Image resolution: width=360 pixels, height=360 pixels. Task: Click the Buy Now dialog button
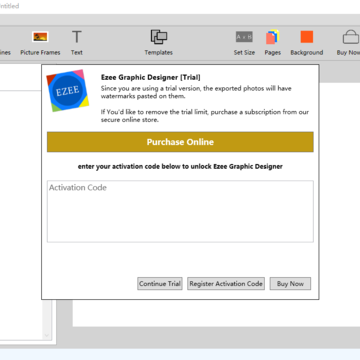(290, 284)
